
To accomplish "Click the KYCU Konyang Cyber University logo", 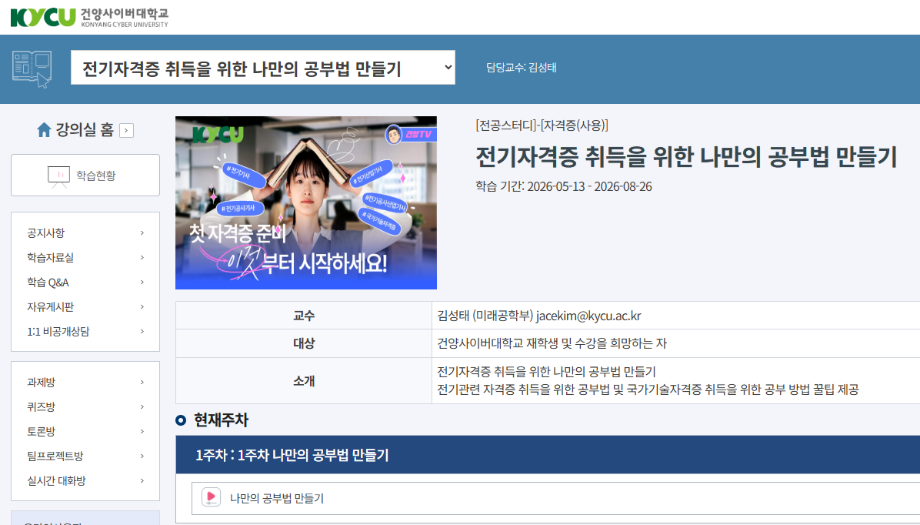I will [89, 17].
